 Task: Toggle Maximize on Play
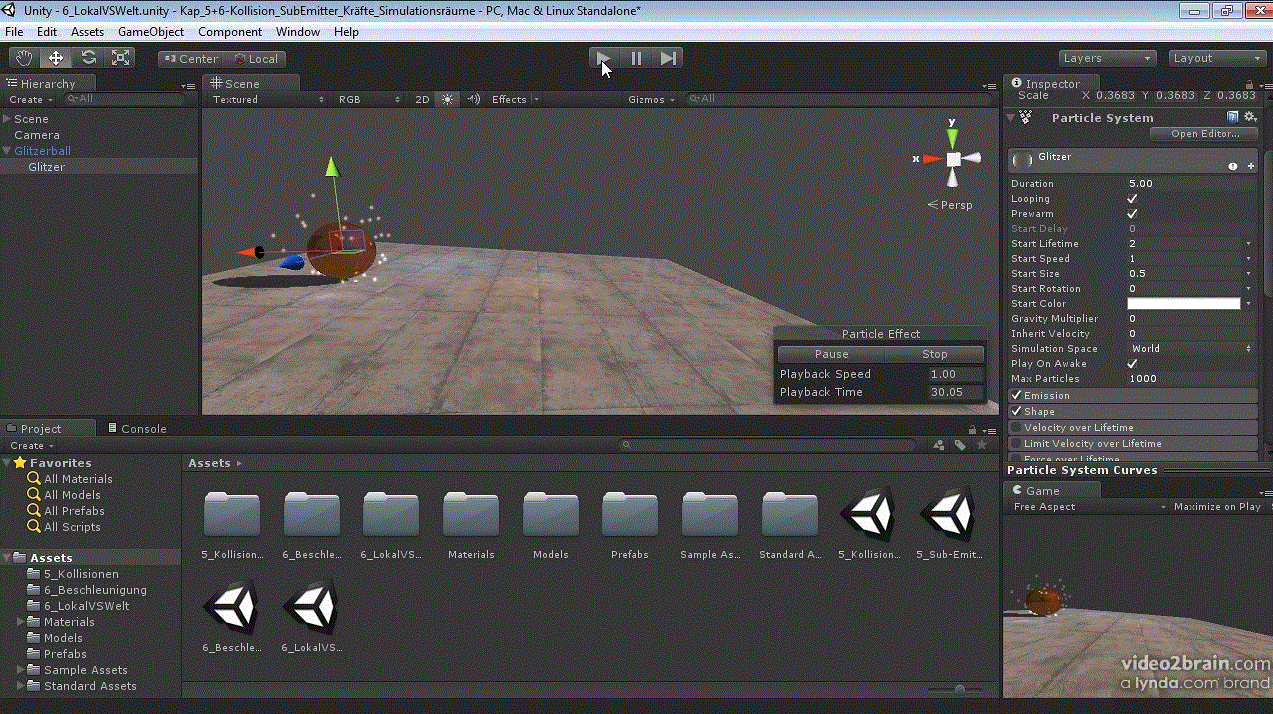pyautogui.click(x=1217, y=507)
